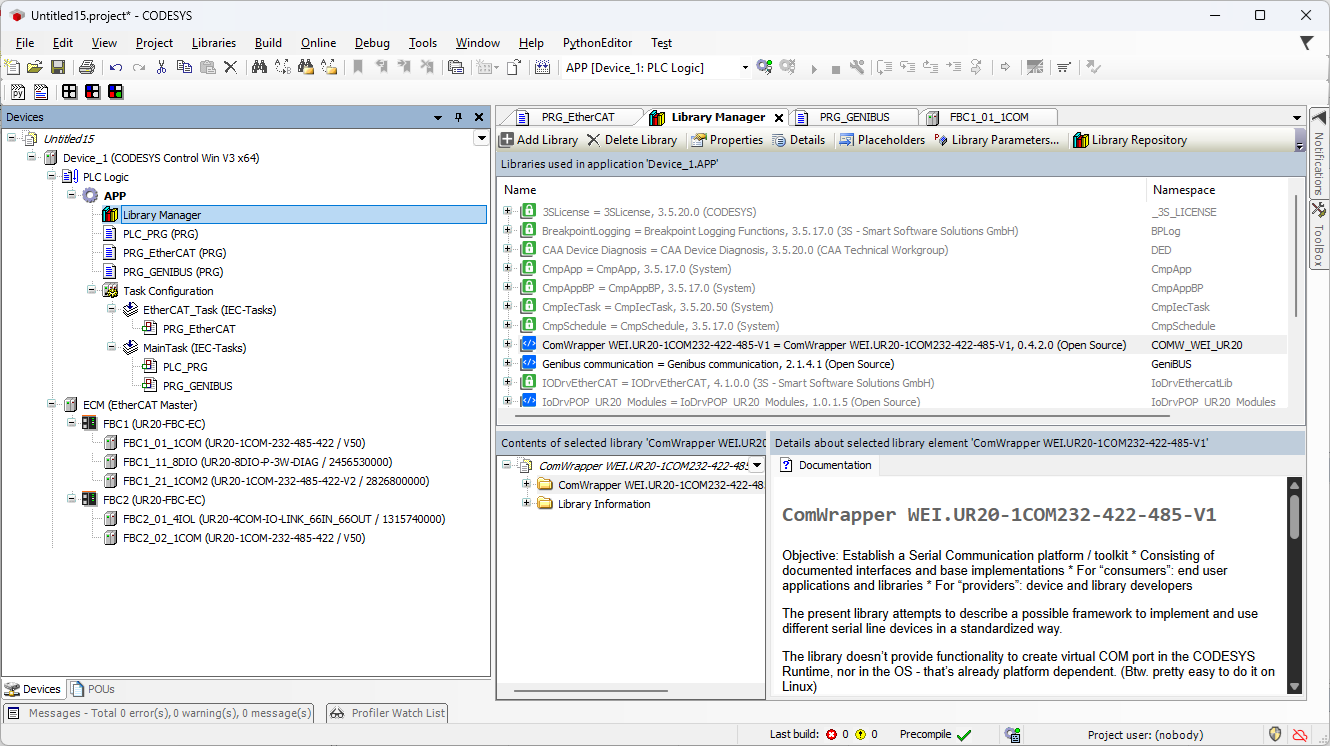Viewport: 1330px width, 746px height.
Task: Open the Library Repository dialog
Action: pos(1128,139)
